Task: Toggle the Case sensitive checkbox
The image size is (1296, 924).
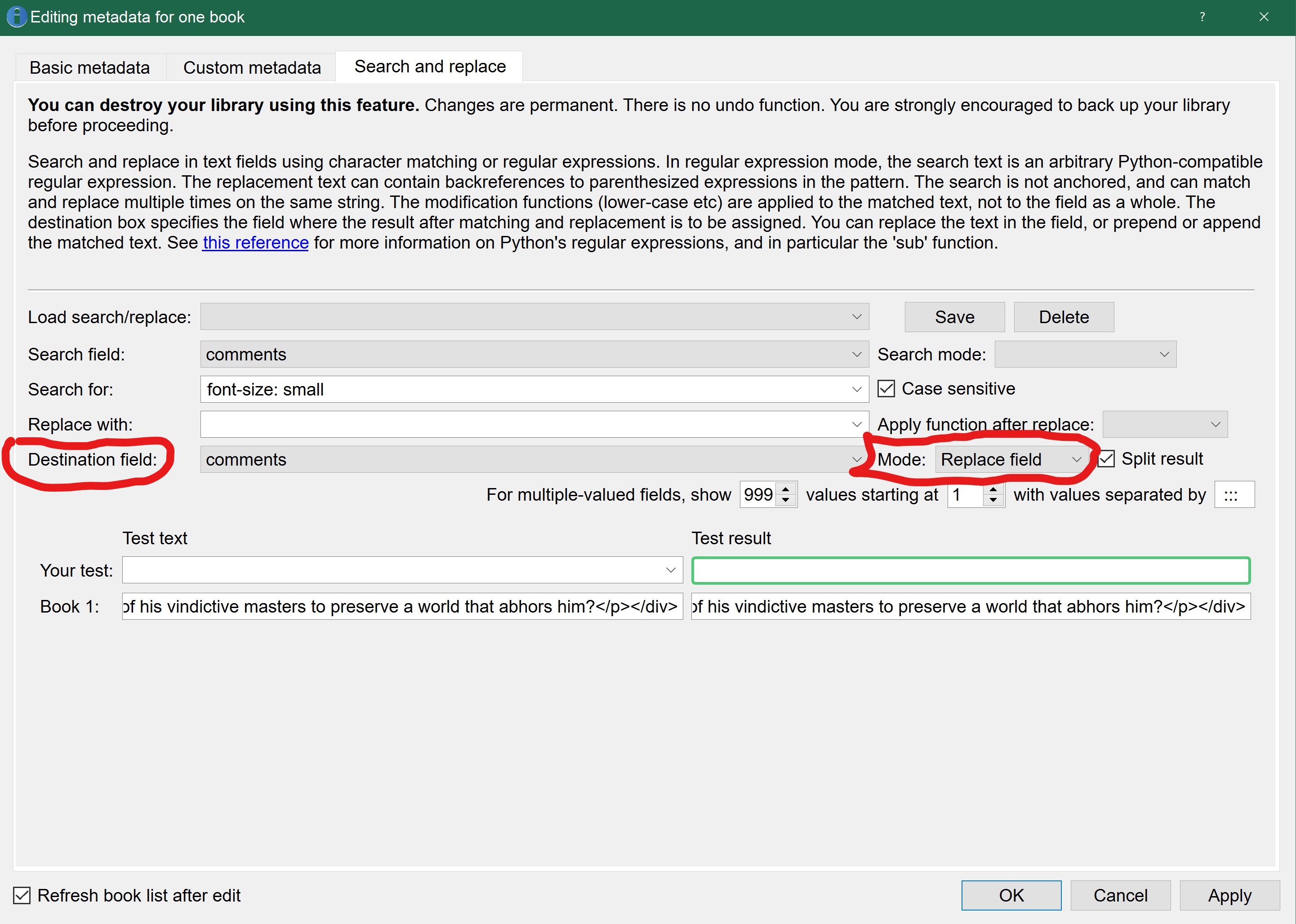Action: pos(886,389)
